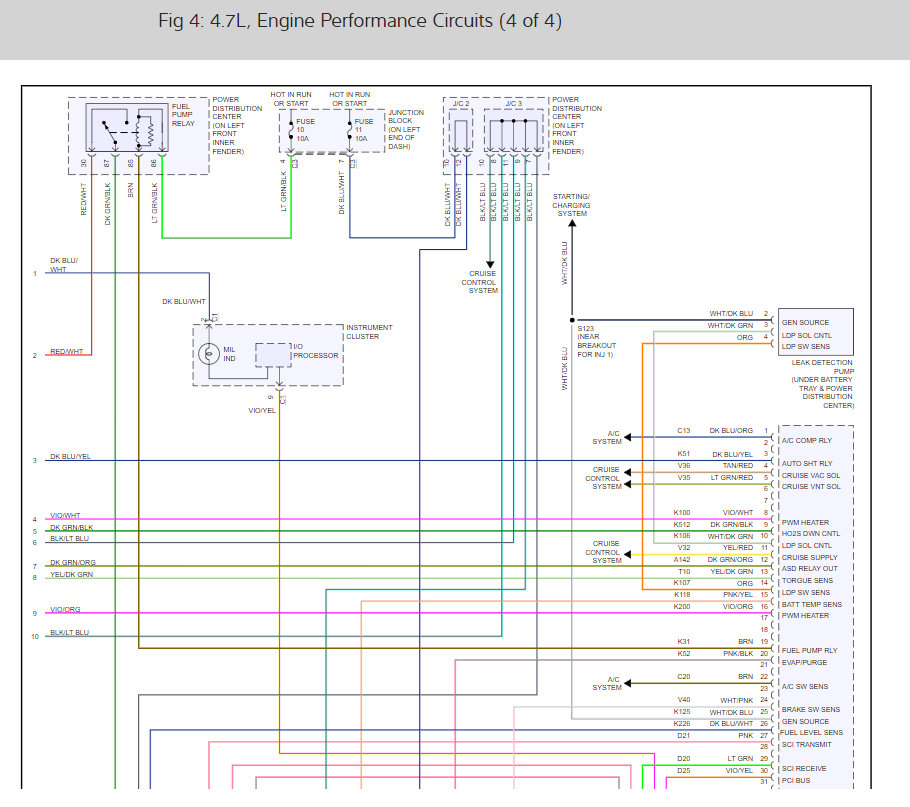Click the A/C COMP RLY pin label

(x=806, y=440)
